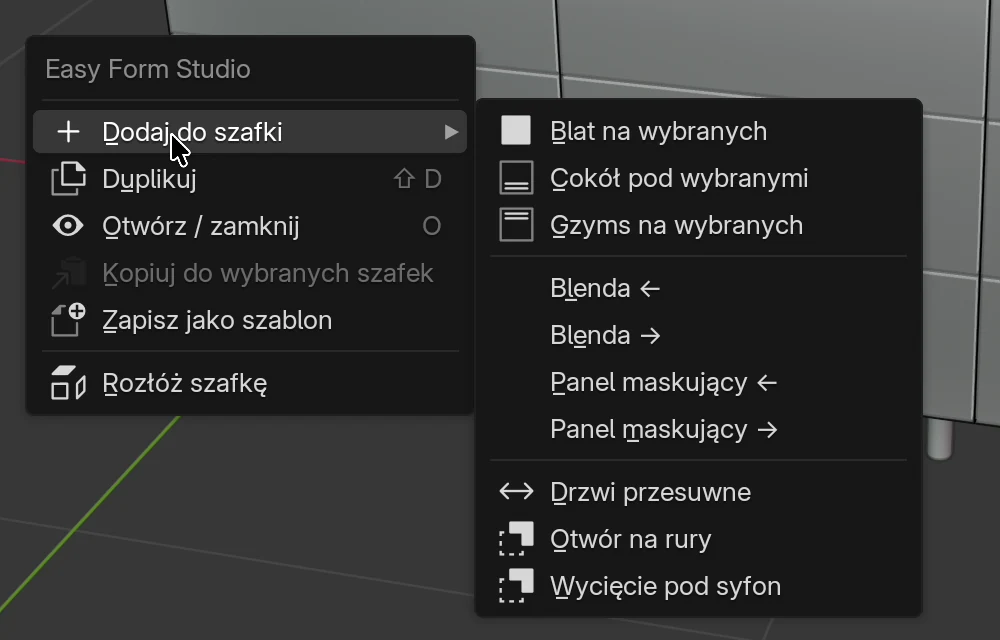This screenshot has height=640, width=1000.
Task: Click the Shift D shortcut hint on Duplikuj
Action: pos(418,179)
